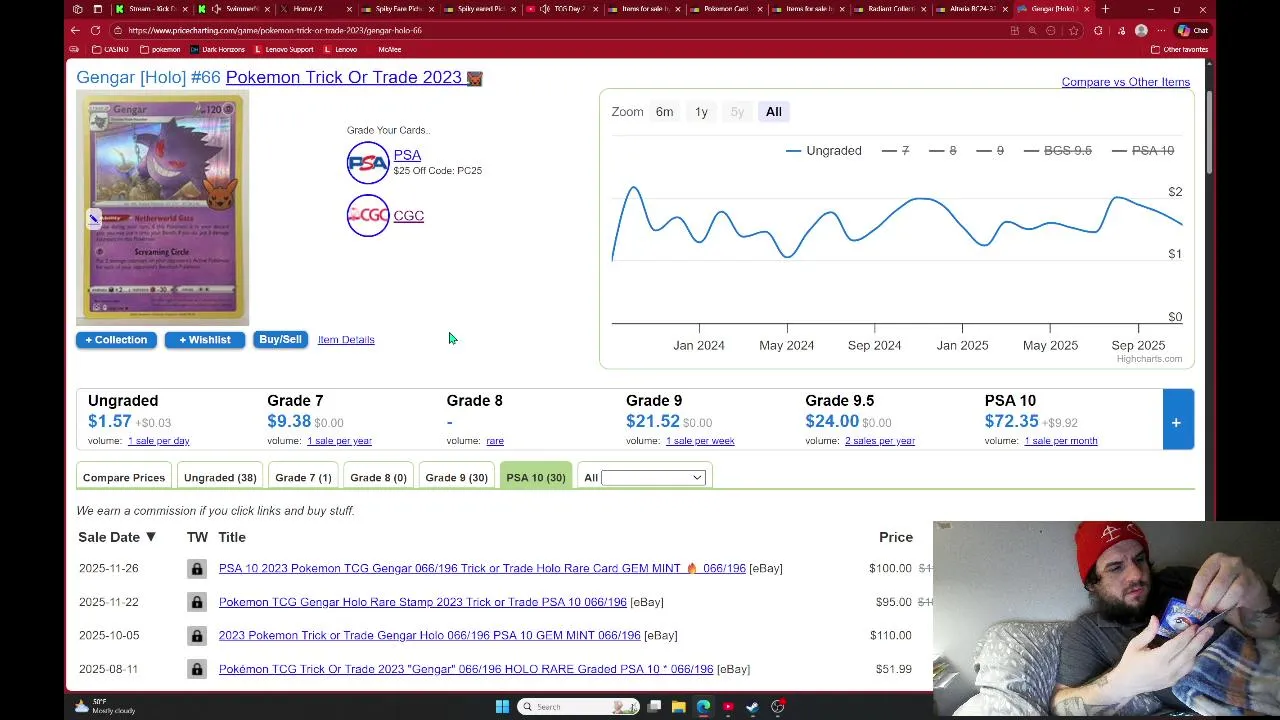Open the CASINO bookmarks folder
1280x720 pixels.
(110, 49)
